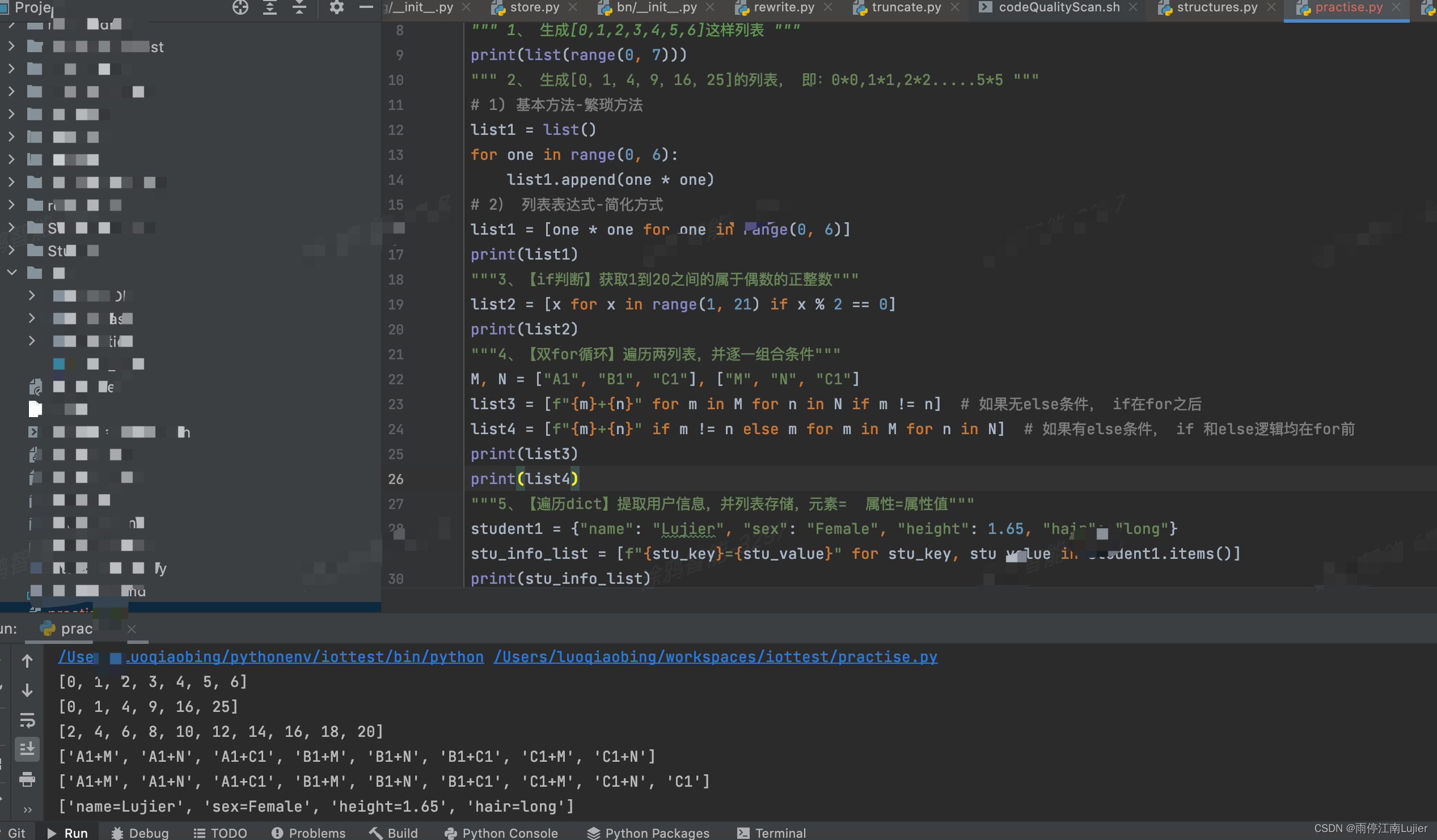This screenshot has width=1437, height=840.
Task: Open the TODO tool window
Action: click(x=220, y=833)
